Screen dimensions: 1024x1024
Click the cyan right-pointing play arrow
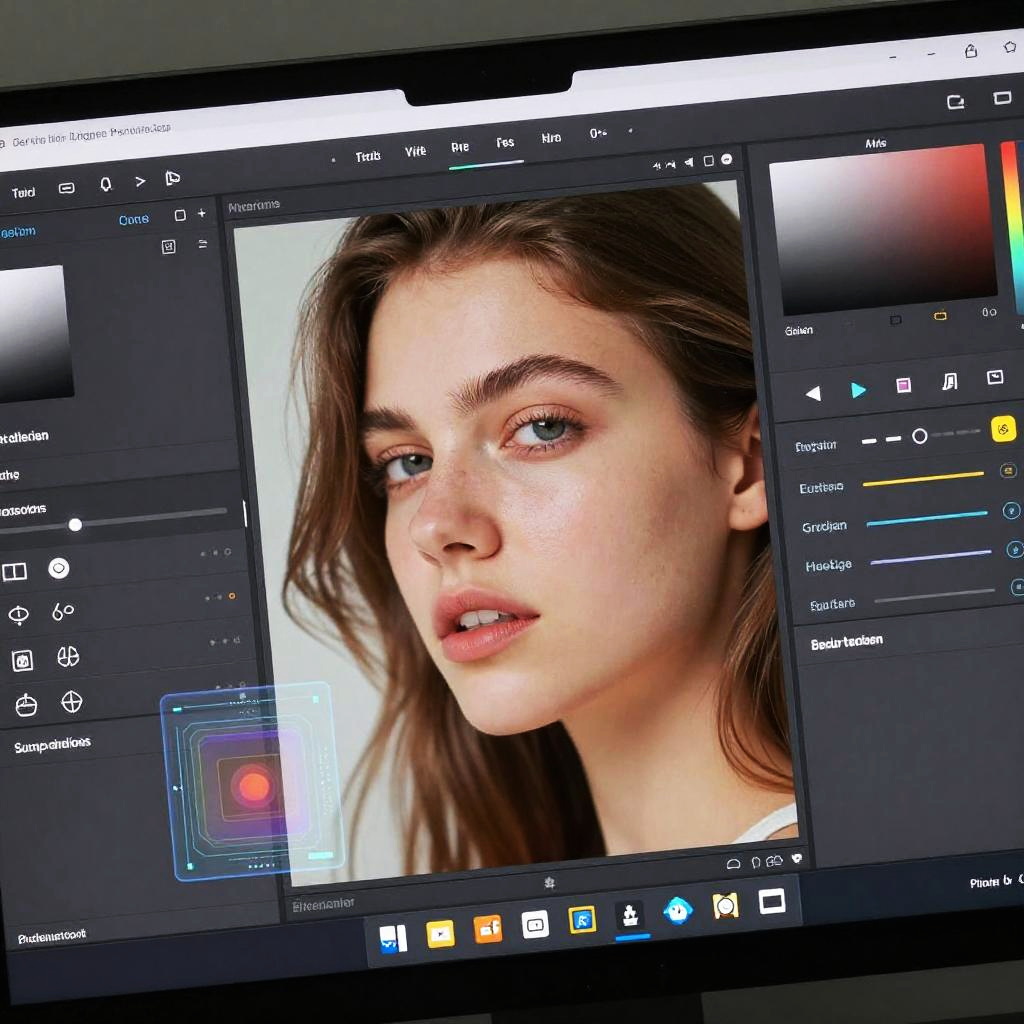pyautogui.click(x=858, y=390)
